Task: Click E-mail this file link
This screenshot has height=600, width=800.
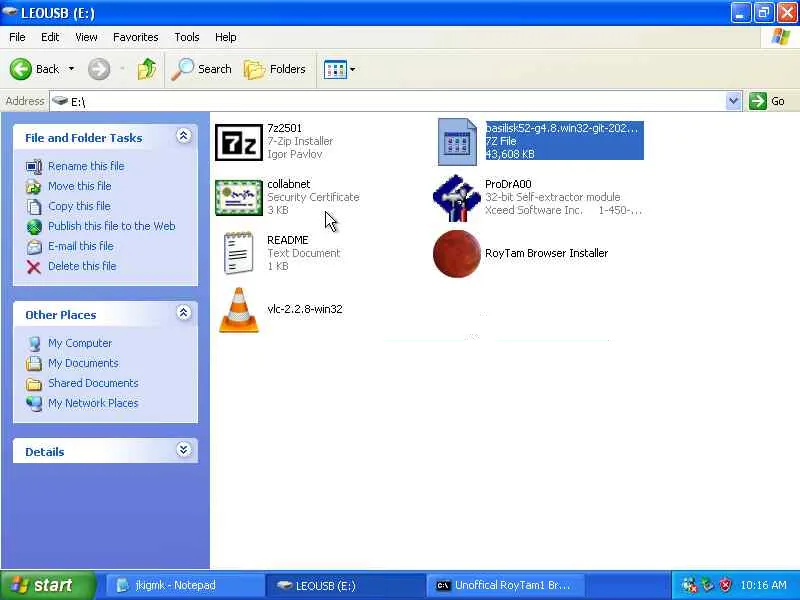Action: click(81, 246)
